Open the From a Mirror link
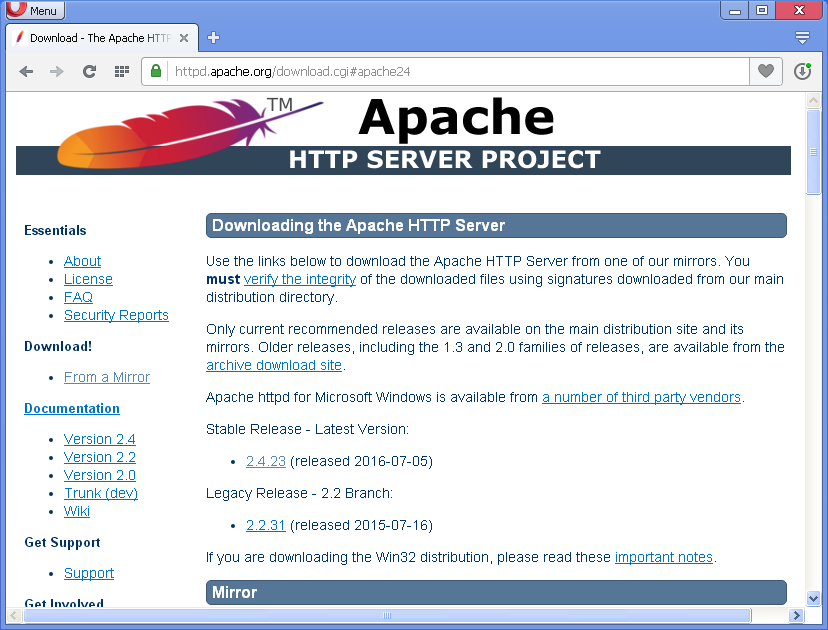828x630 pixels. [107, 377]
